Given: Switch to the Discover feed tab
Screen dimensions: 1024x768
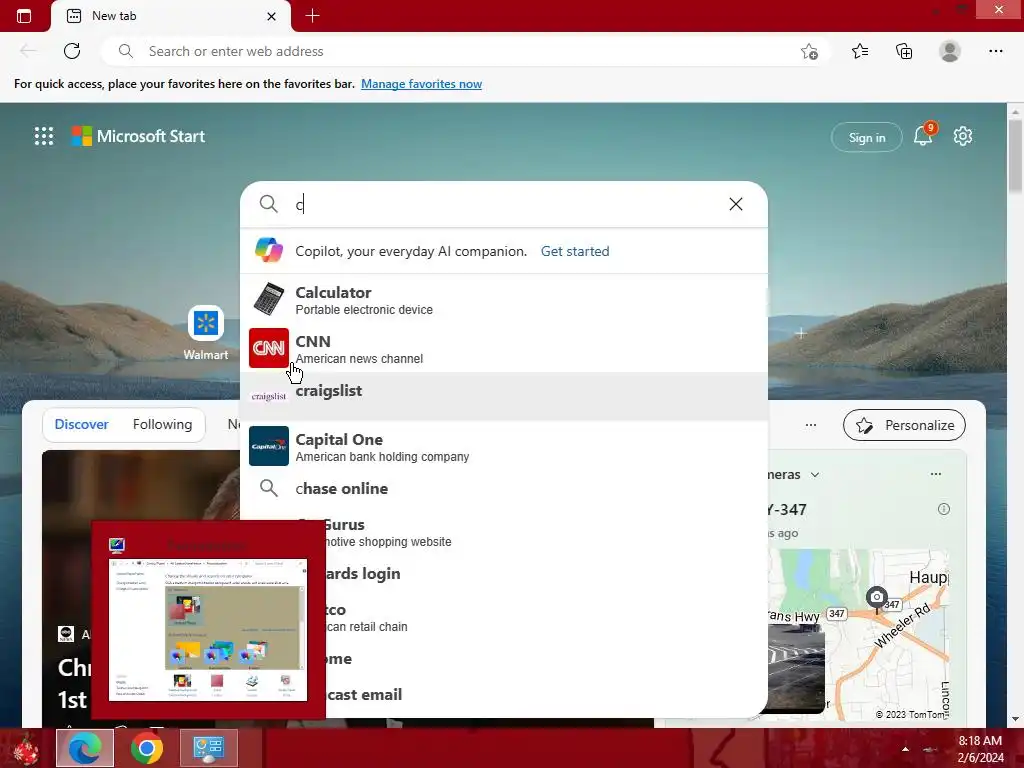Looking at the screenshot, I should 82,424.
